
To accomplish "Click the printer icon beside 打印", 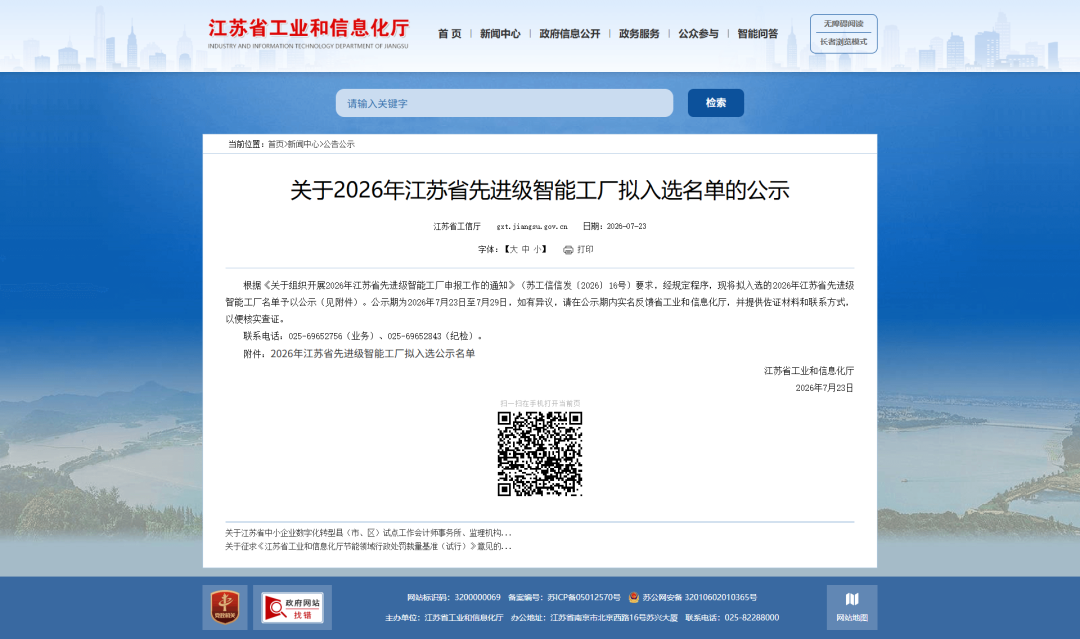I will point(568,250).
